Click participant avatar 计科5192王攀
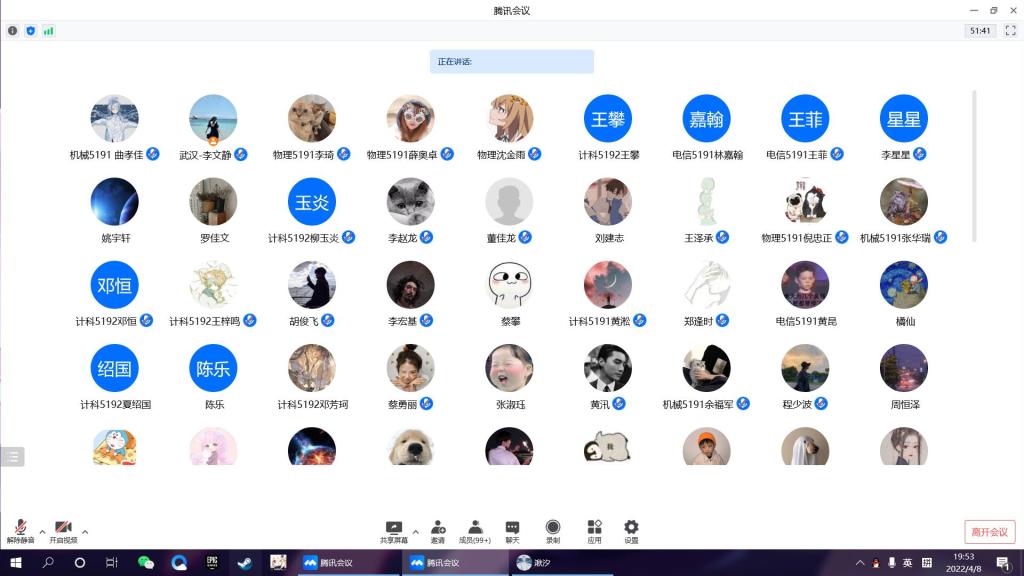 click(x=608, y=119)
